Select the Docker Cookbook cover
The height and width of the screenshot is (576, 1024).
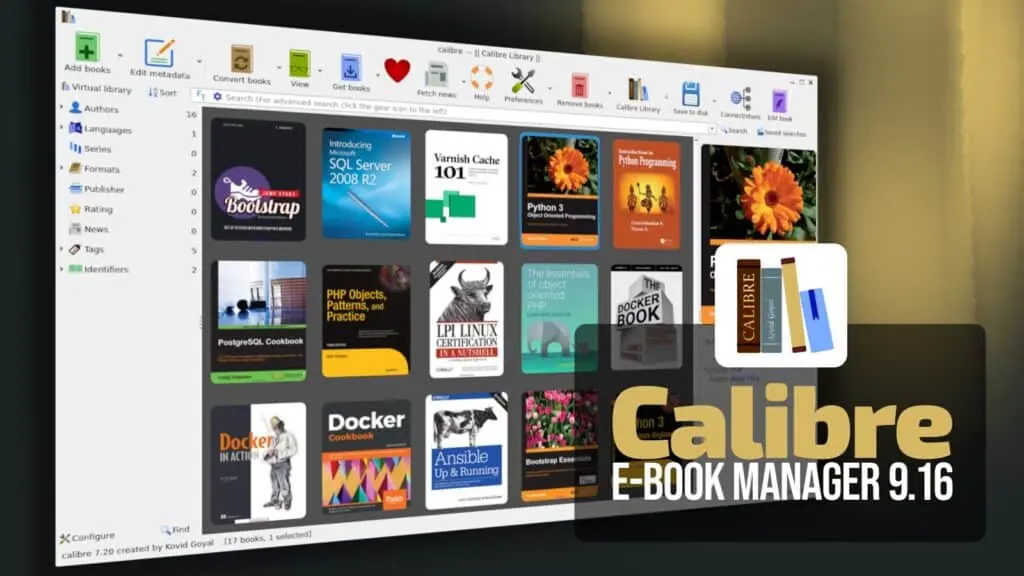366,456
